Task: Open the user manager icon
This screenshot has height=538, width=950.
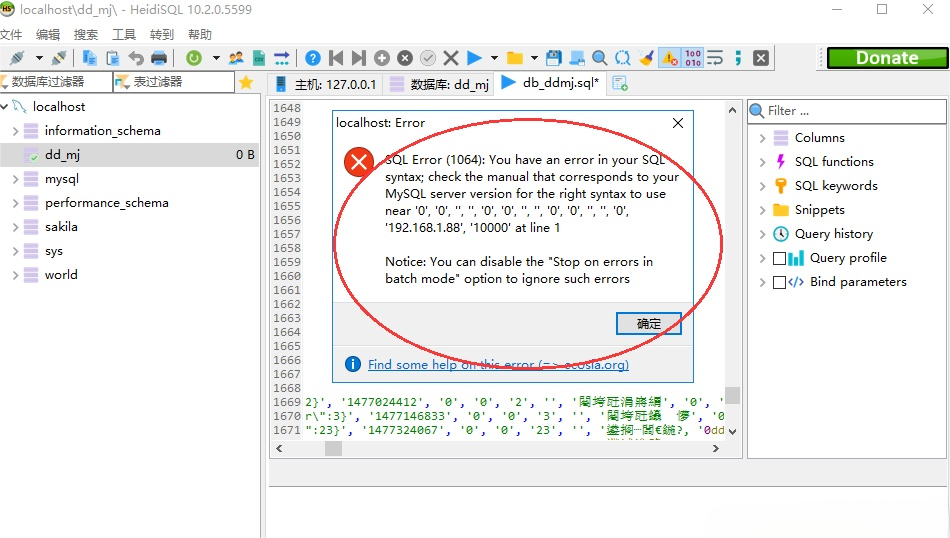Action: click(x=236, y=58)
